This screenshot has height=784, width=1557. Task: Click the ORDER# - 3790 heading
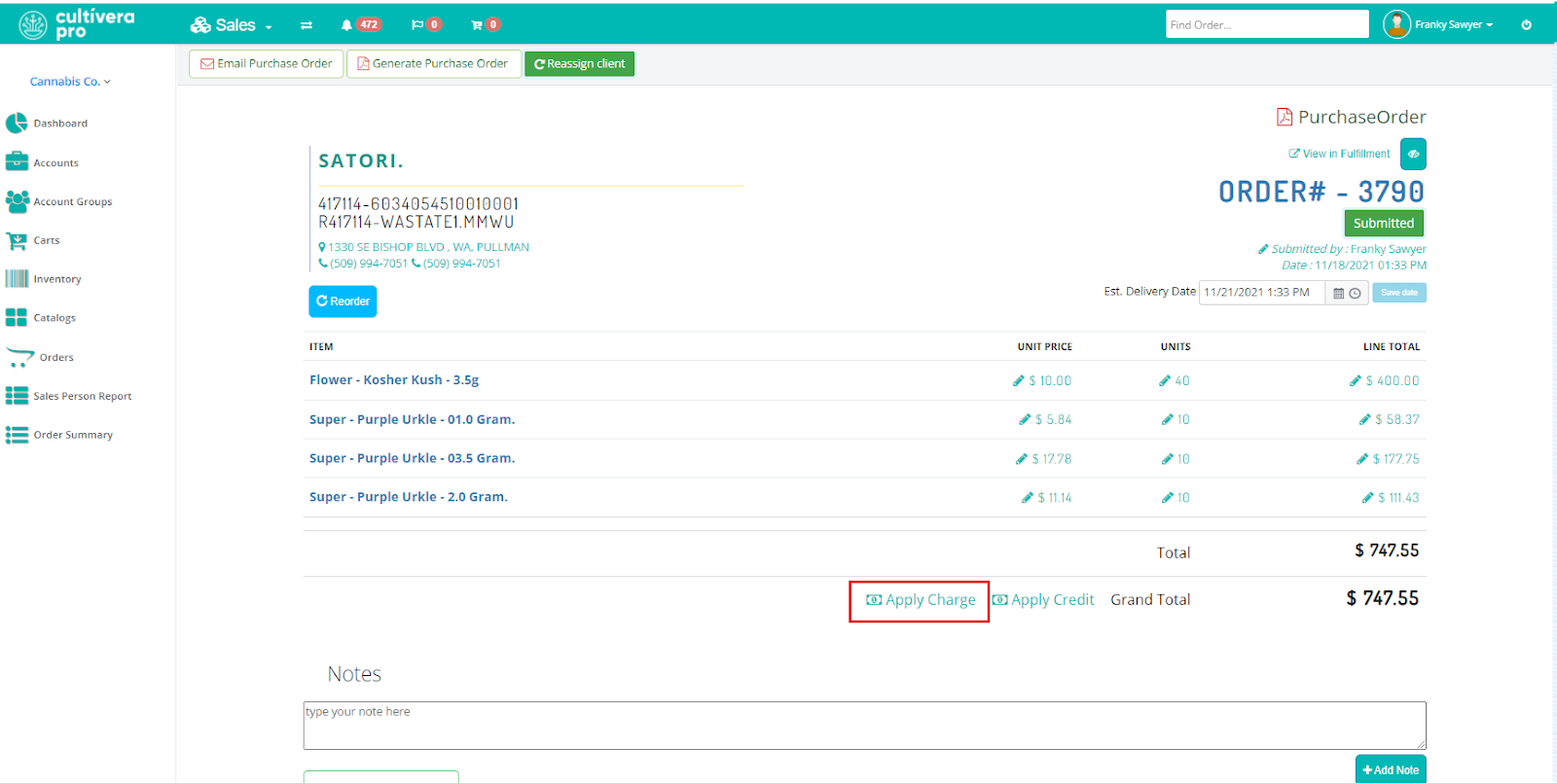1322,192
